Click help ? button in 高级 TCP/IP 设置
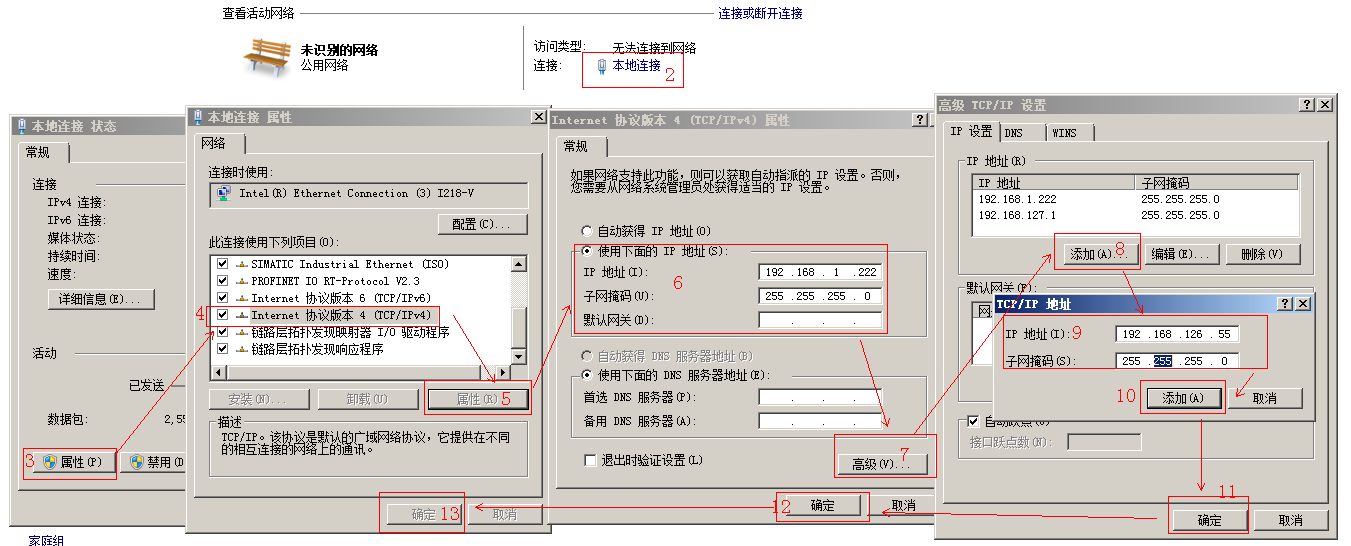 click(x=1307, y=105)
